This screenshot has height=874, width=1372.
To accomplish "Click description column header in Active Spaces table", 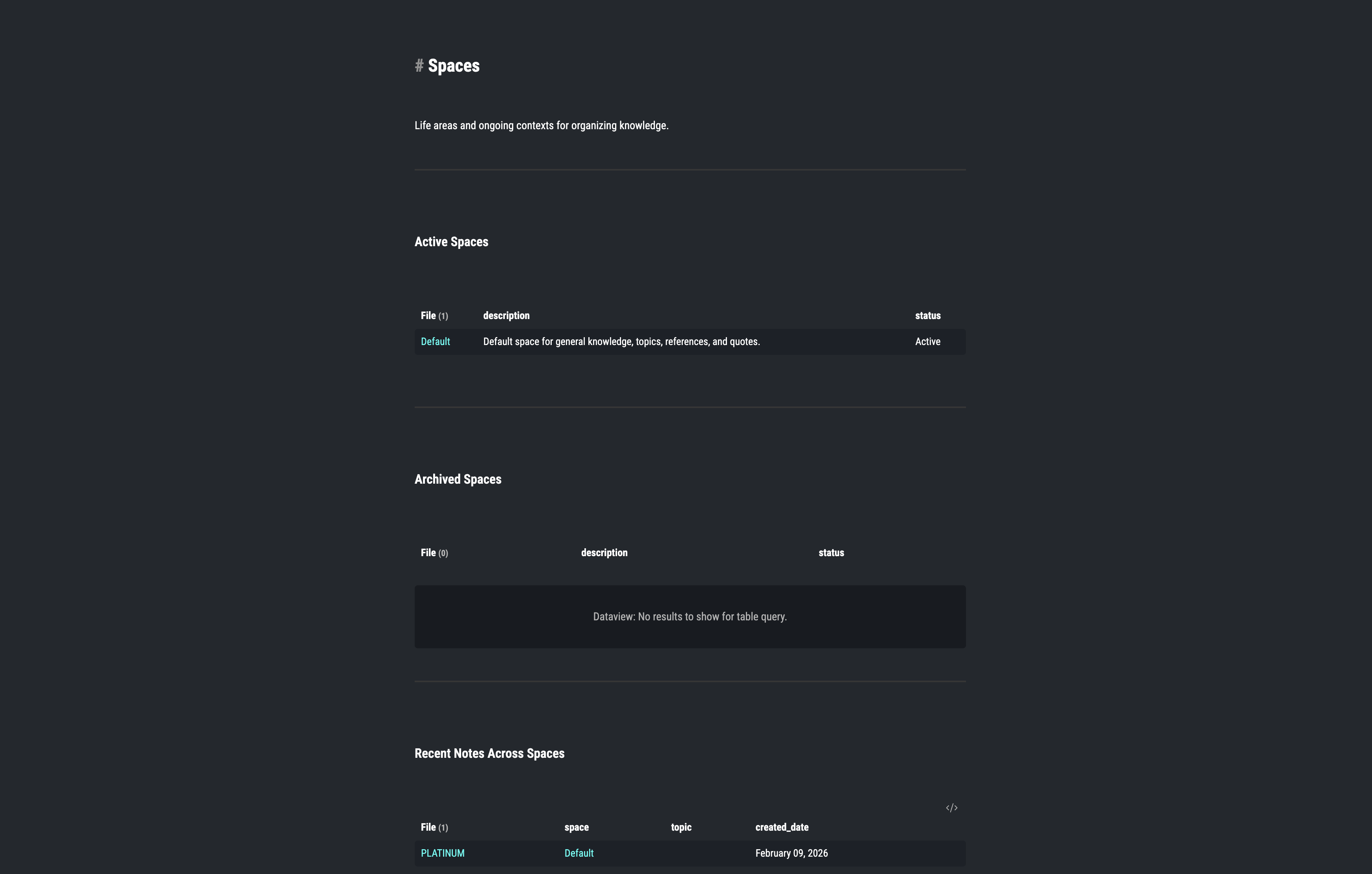I will pyautogui.click(x=506, y=315).
